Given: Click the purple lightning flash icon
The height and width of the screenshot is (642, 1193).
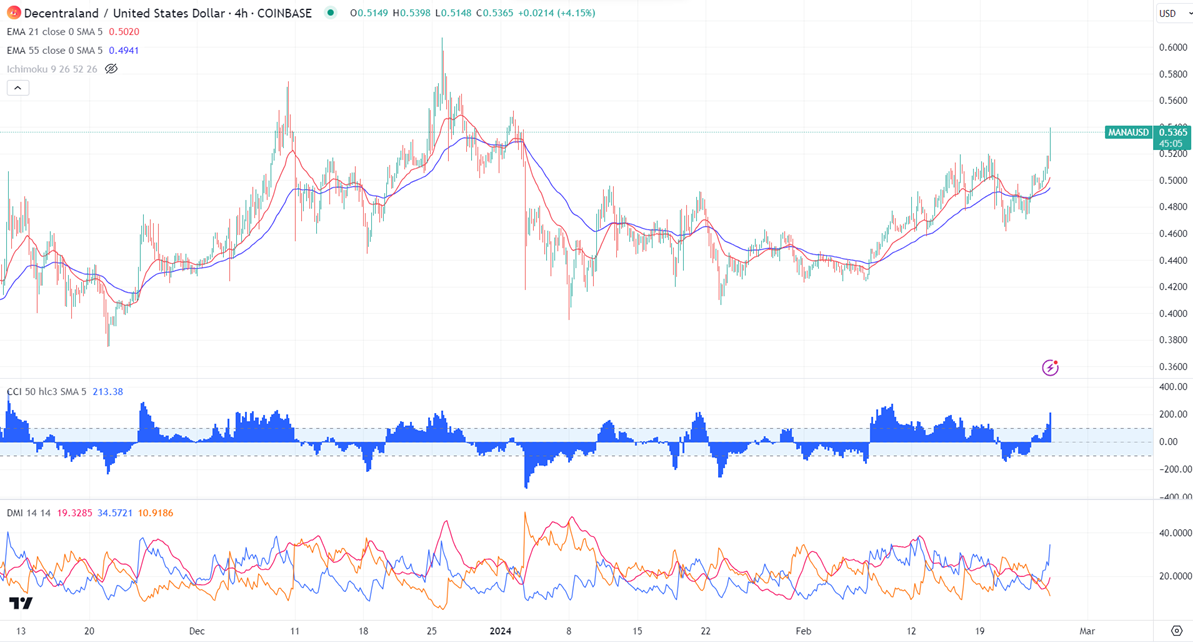Looking at the screenshot, I should point(1050,368).
